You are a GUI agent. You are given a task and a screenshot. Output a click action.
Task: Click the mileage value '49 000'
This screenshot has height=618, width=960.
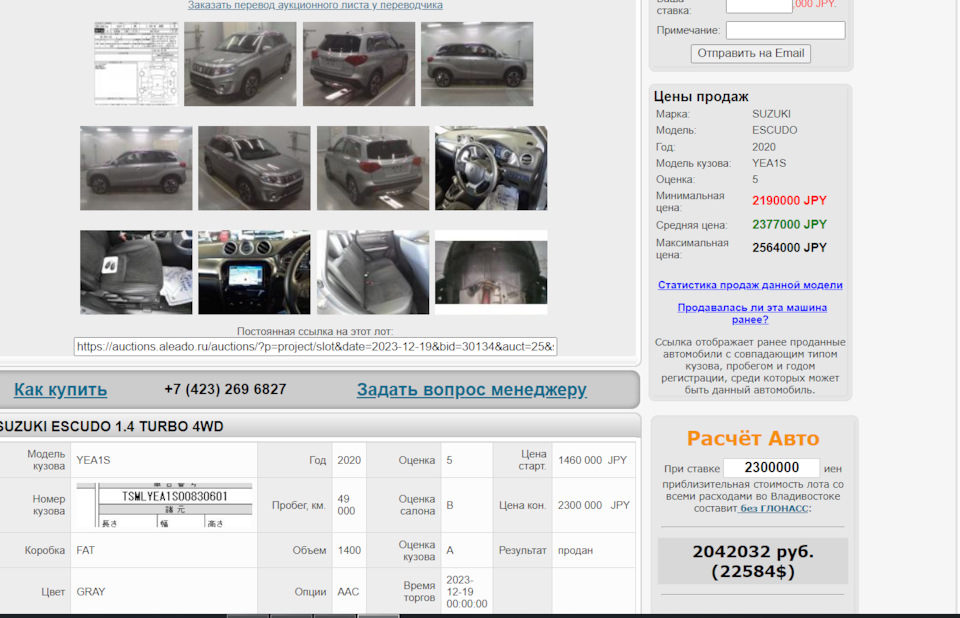pos(347,505)
